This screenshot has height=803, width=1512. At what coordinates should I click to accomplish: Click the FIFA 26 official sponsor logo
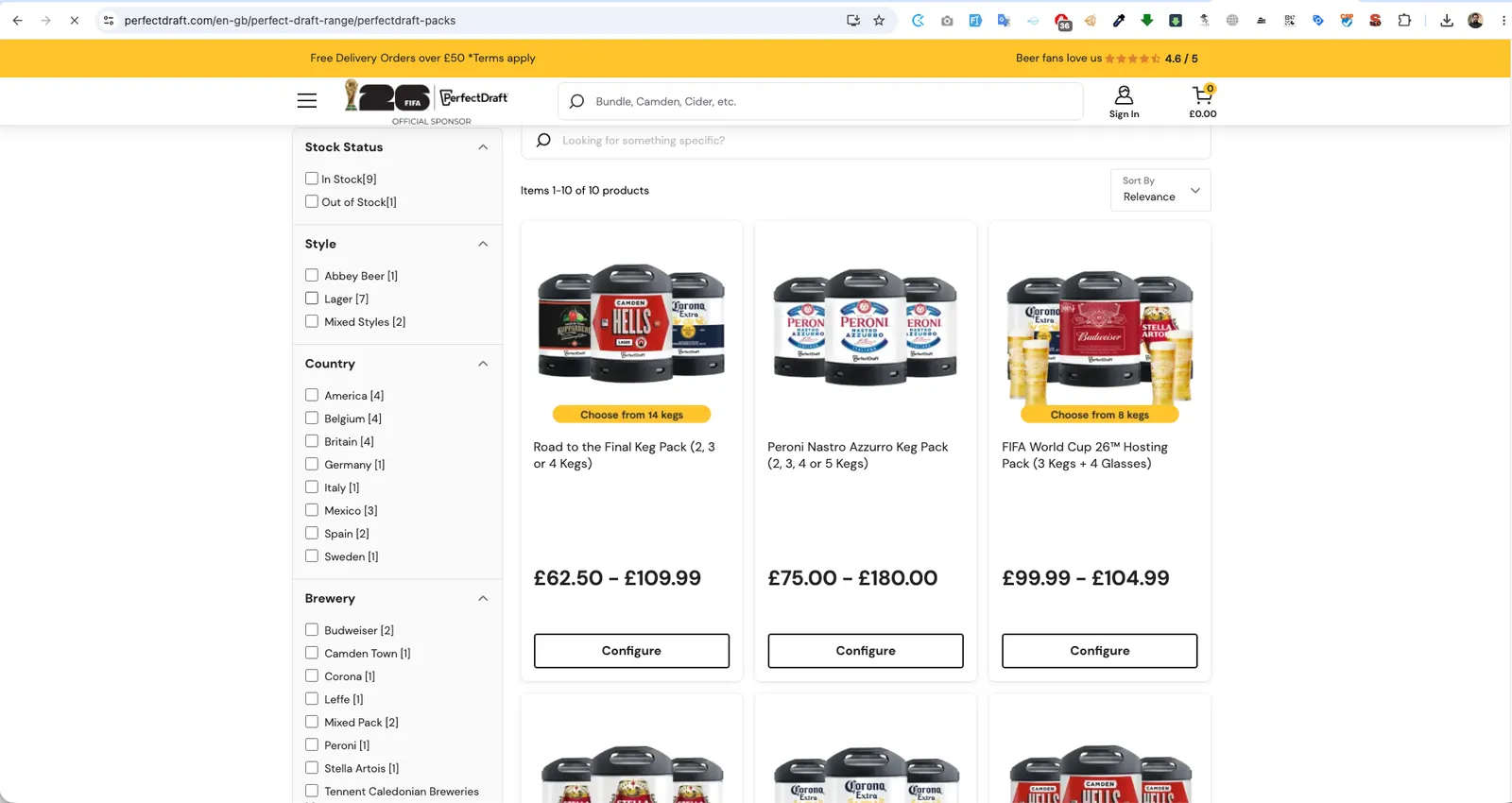[x=387, y=96]
